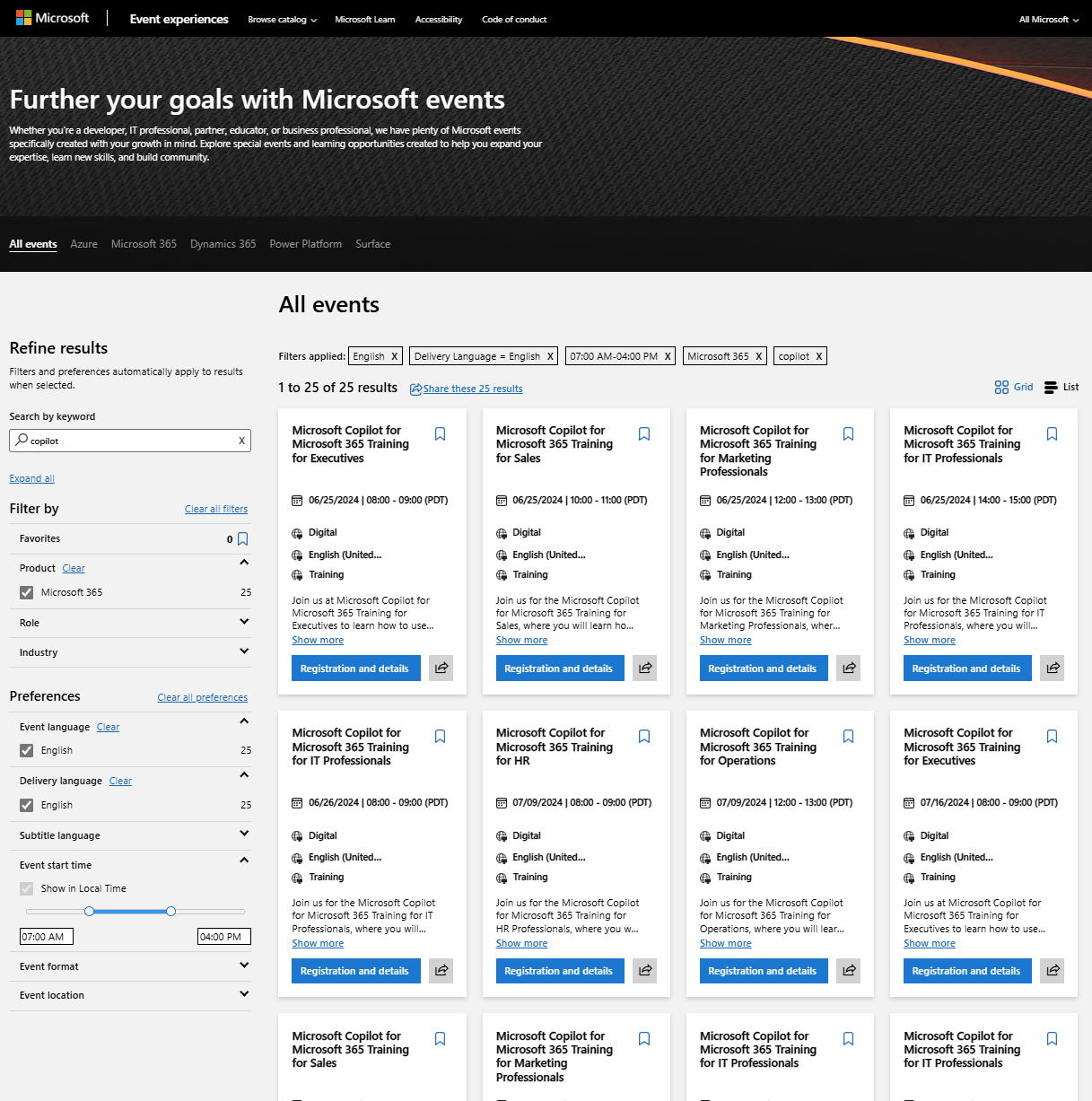Uncheck English under Event language

pyautogui.click(x=27, y=750)
